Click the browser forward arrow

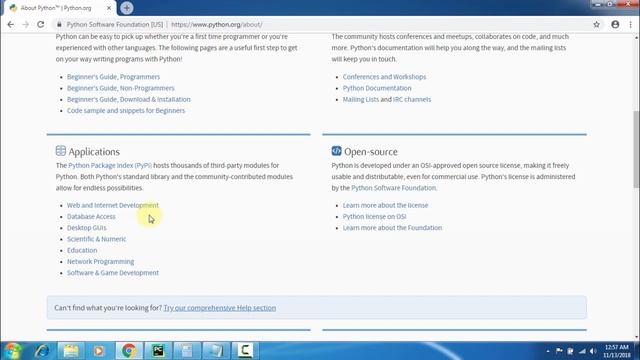coord(25,24)
